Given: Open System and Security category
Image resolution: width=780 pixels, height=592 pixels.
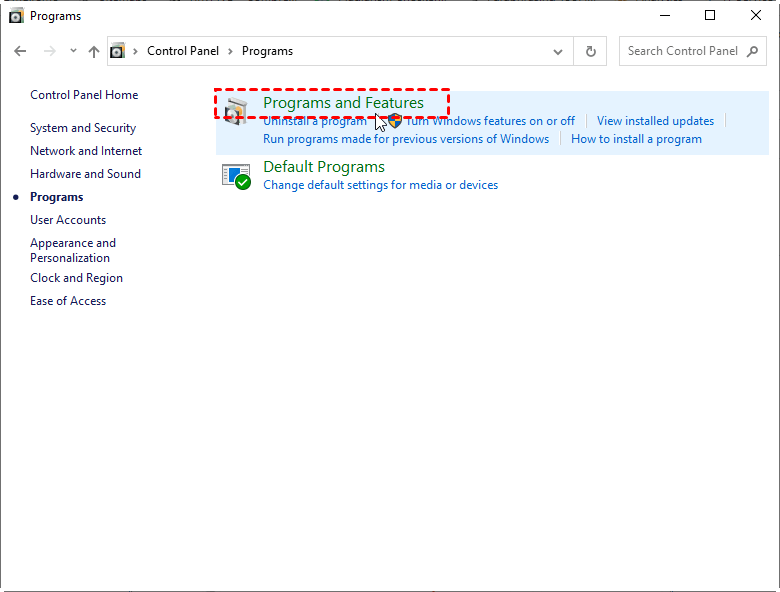Looking at the screenshot, I should click(83, 128).
